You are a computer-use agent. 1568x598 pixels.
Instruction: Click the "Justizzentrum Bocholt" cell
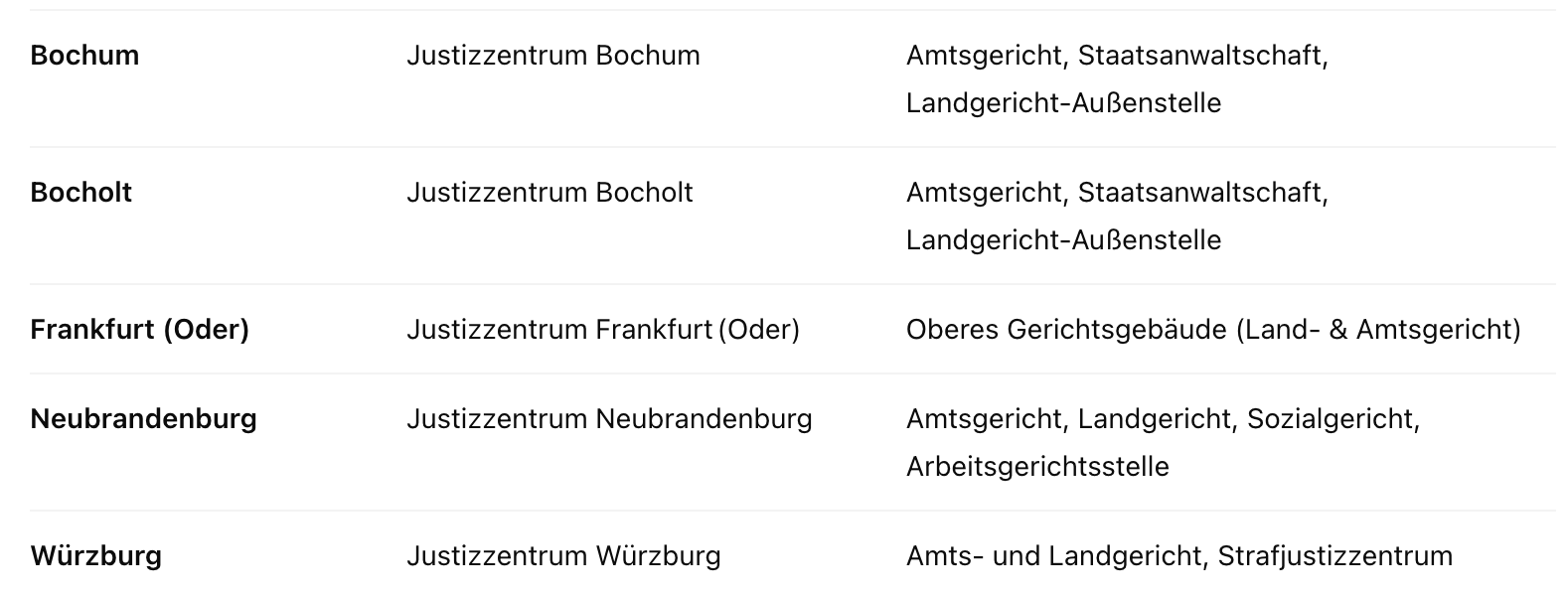[549, 193]
